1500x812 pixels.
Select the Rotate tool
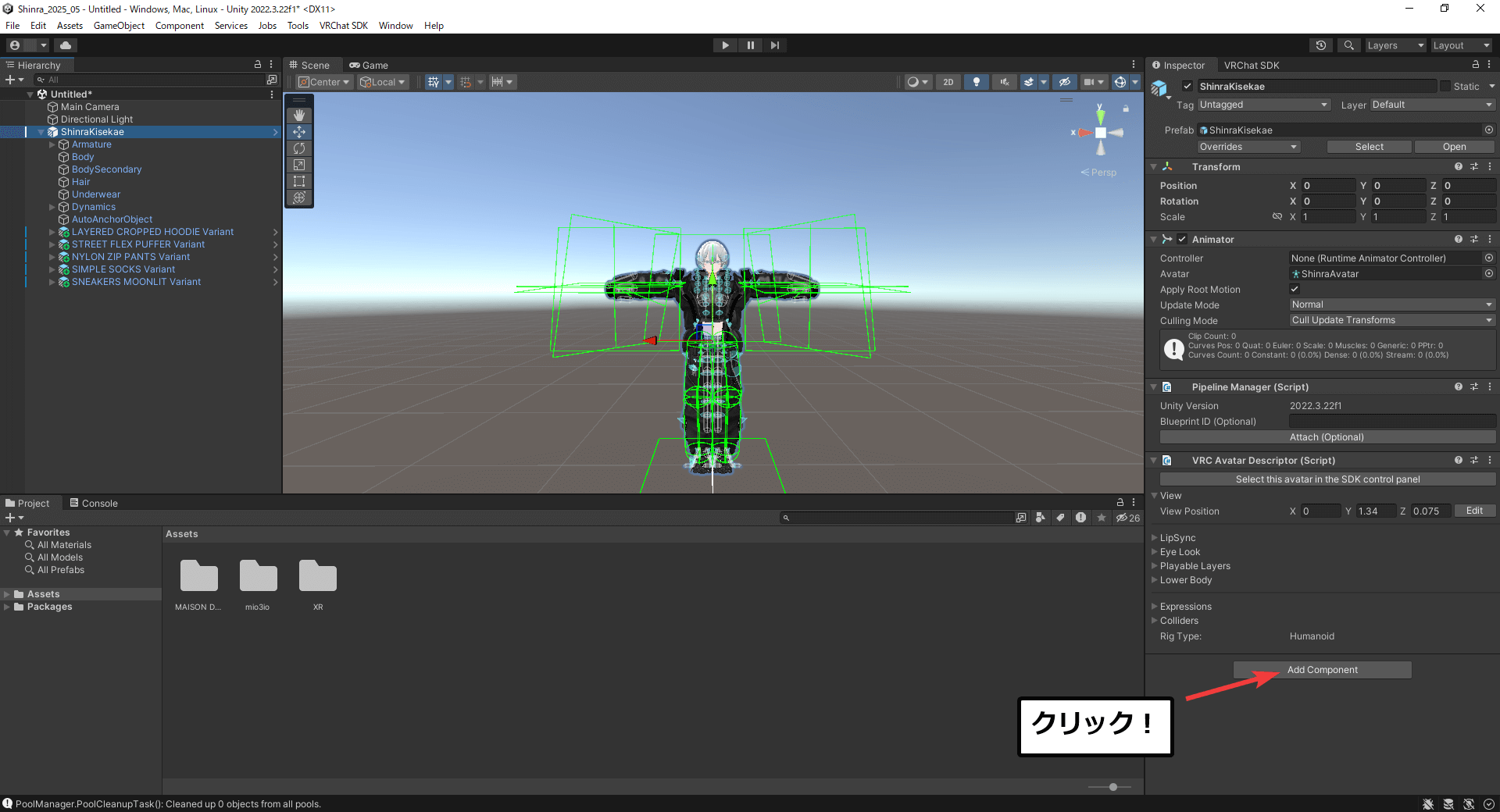pyautogui.click(x=299, y=148)
